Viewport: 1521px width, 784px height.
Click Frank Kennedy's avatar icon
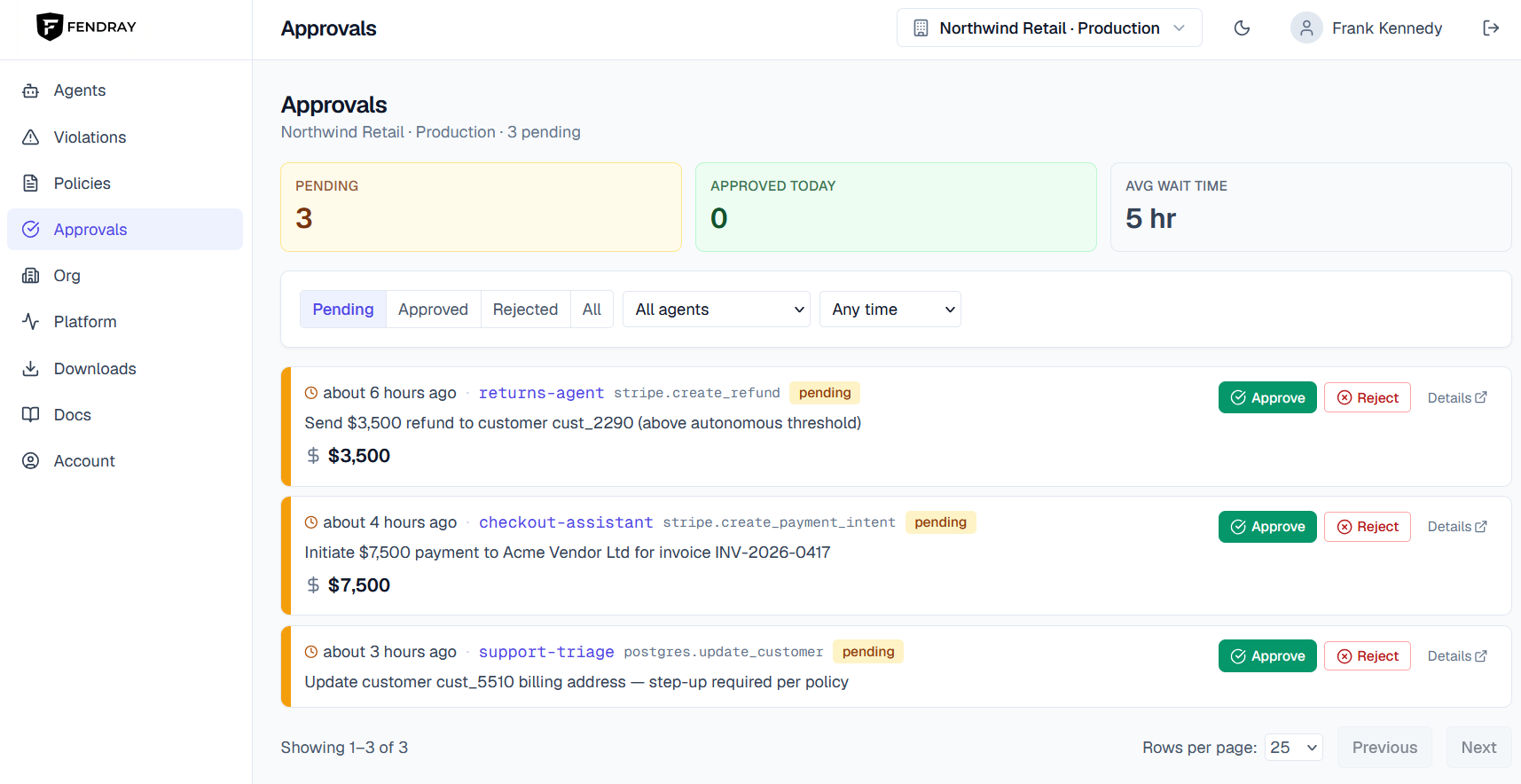[x=1306, y=28]
